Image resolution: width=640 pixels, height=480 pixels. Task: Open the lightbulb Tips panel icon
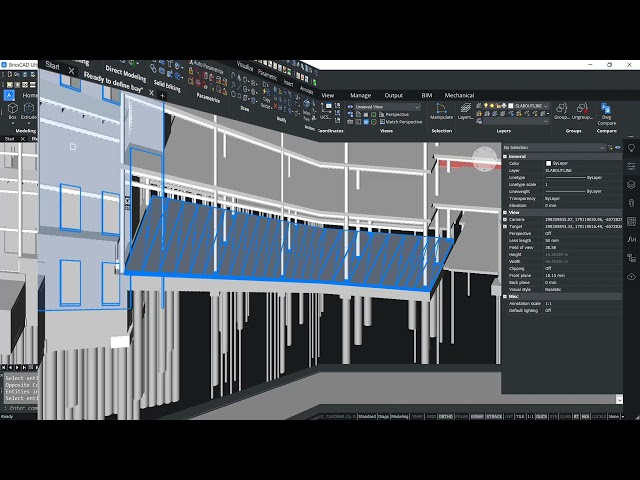tap(631, 148)
